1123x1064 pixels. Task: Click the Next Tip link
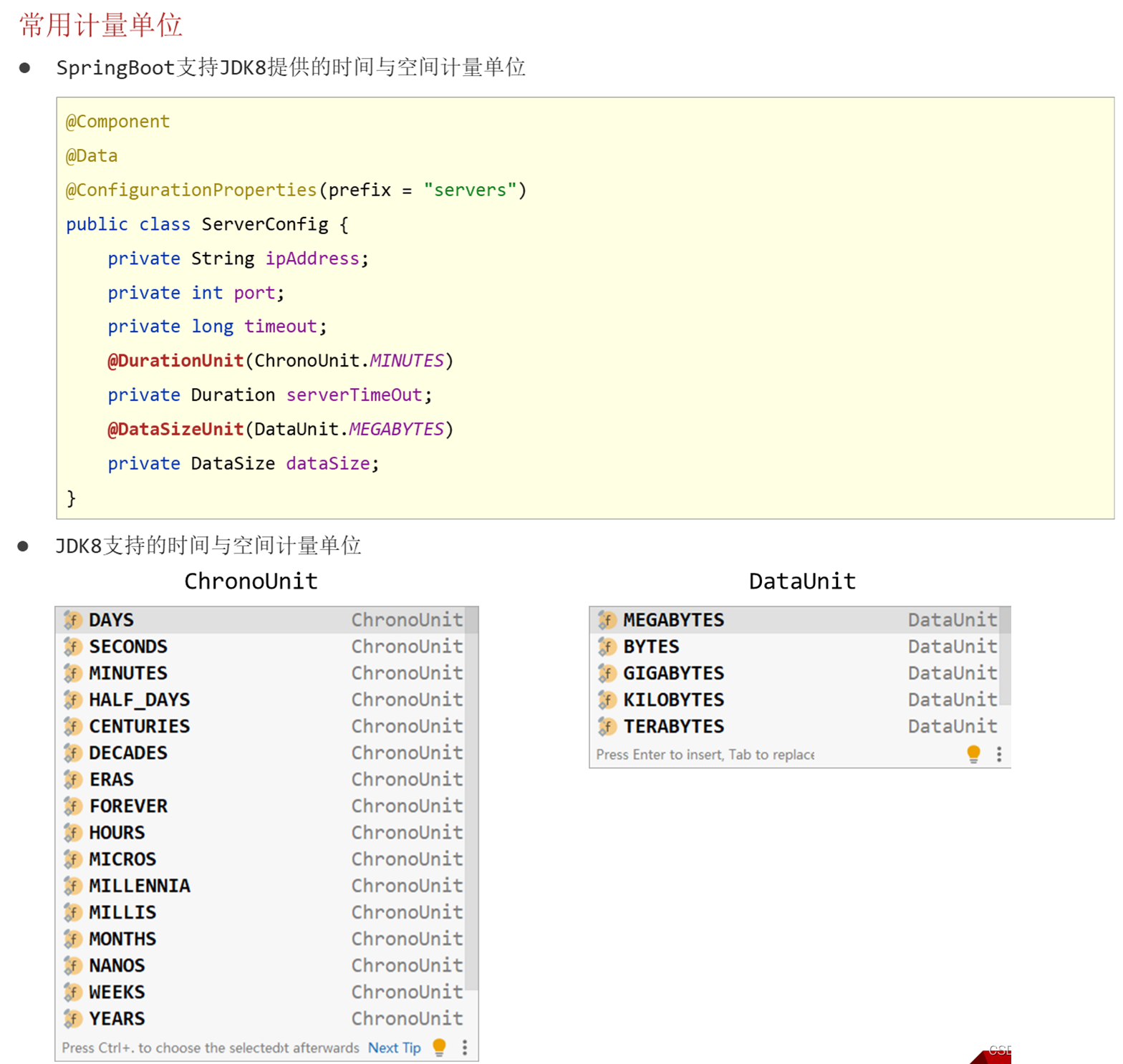(x=395, y=1048)
